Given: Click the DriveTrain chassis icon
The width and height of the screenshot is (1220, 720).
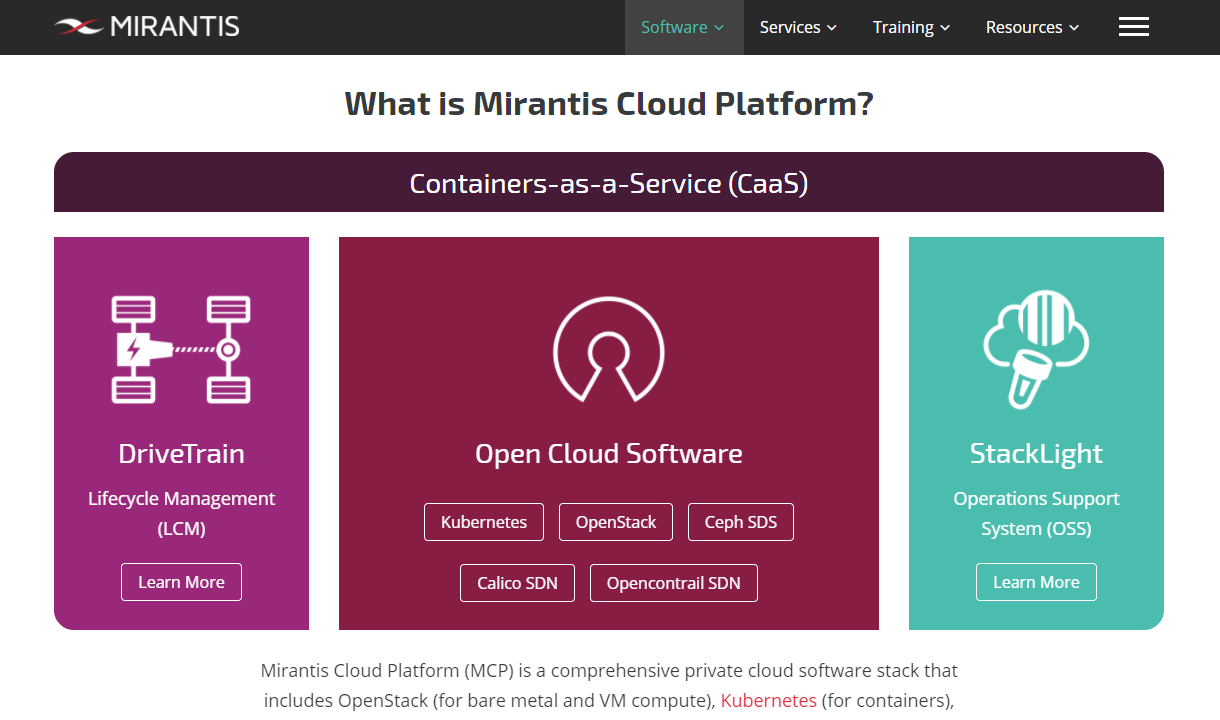Looking at the screenshot, I should pyautogui.click(x=181, y=349).
